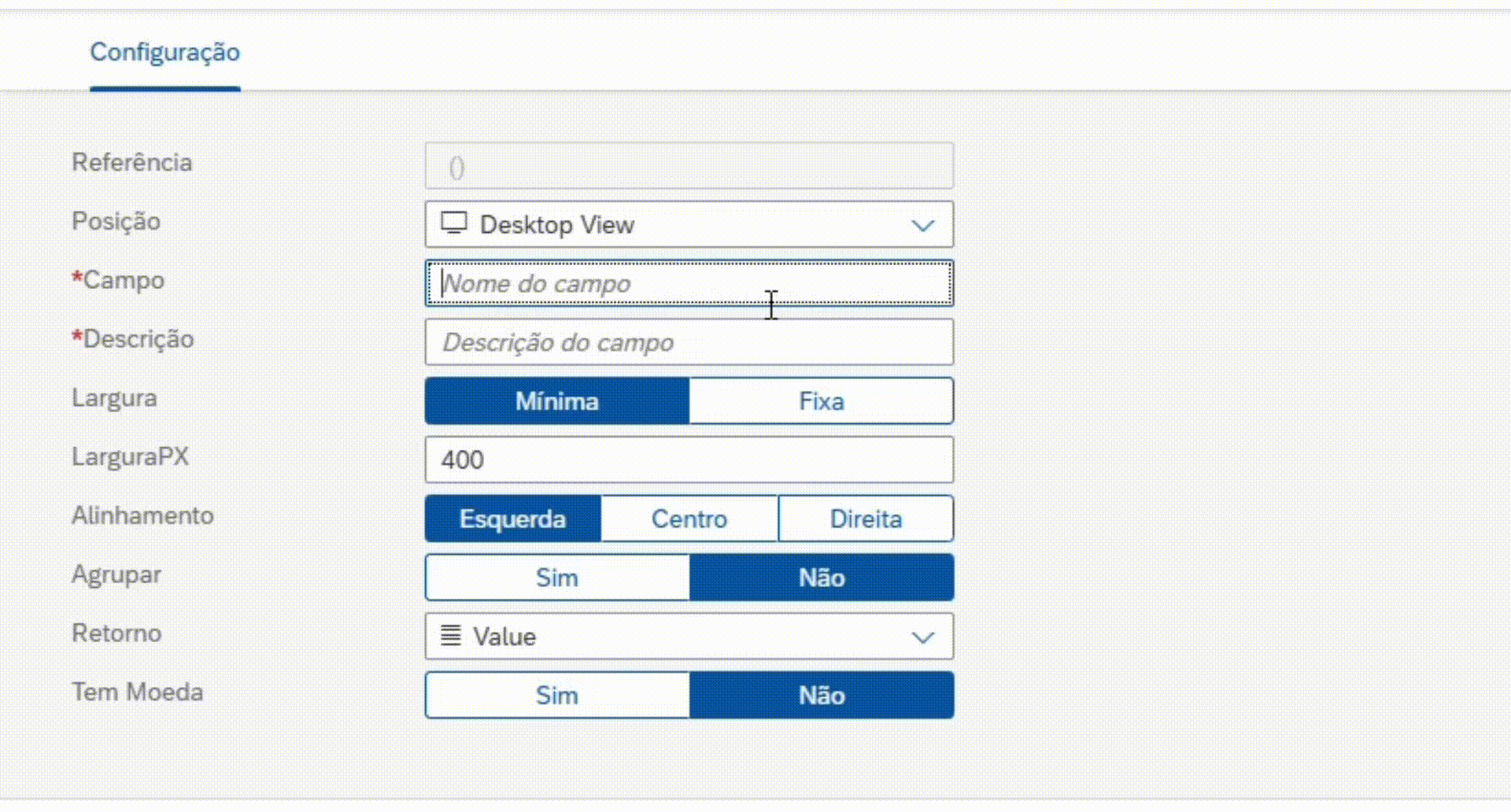Focus the Nome do campo input

coord(689,283)
